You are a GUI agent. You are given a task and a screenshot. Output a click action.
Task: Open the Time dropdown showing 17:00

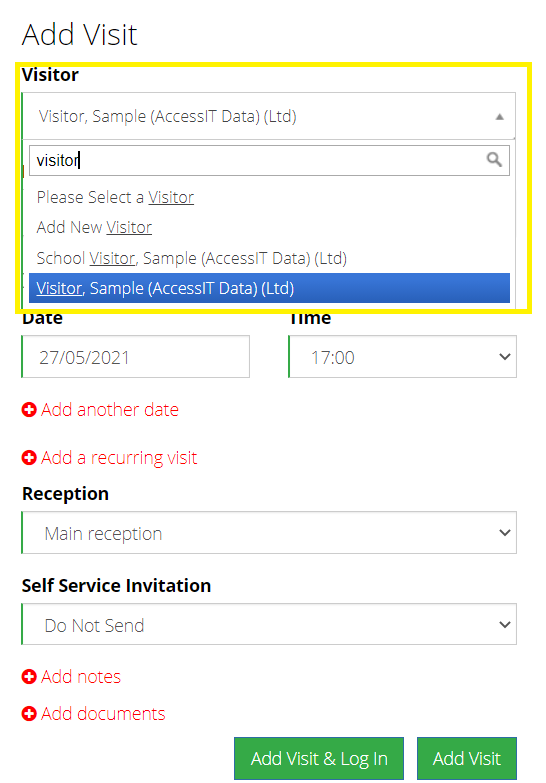coord(403,357)
